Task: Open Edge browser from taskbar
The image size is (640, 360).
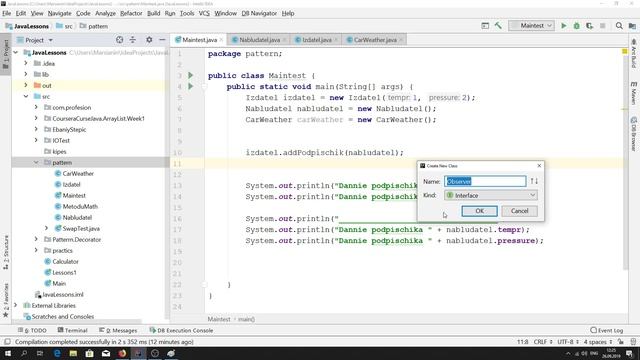Action: coord(57,353)
